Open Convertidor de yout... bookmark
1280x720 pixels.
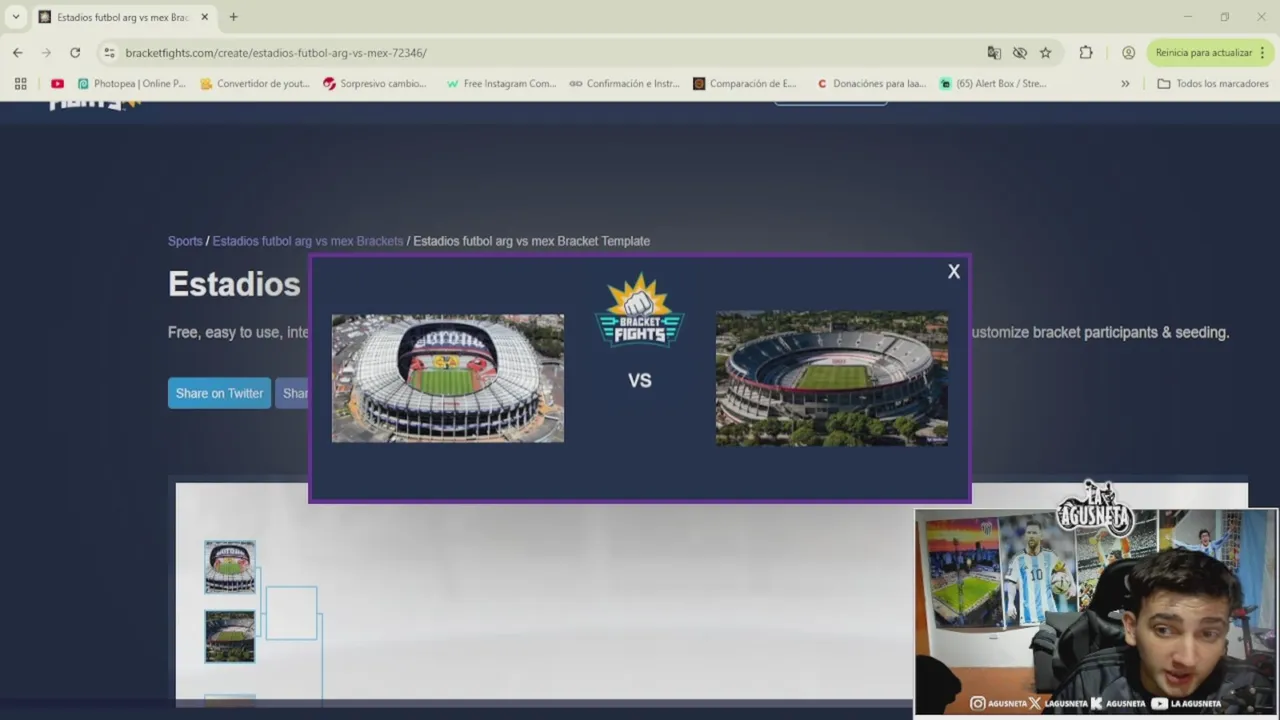coord(255,84)
